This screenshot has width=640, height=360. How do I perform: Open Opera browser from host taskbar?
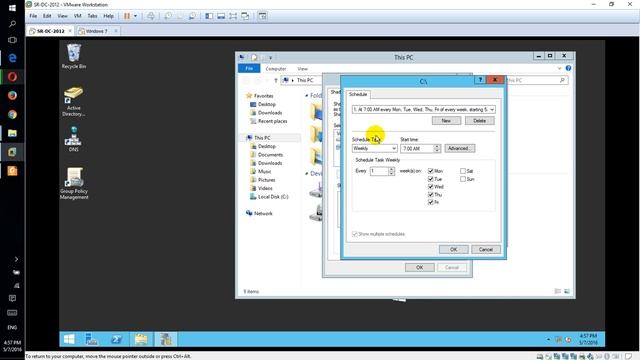12,77
